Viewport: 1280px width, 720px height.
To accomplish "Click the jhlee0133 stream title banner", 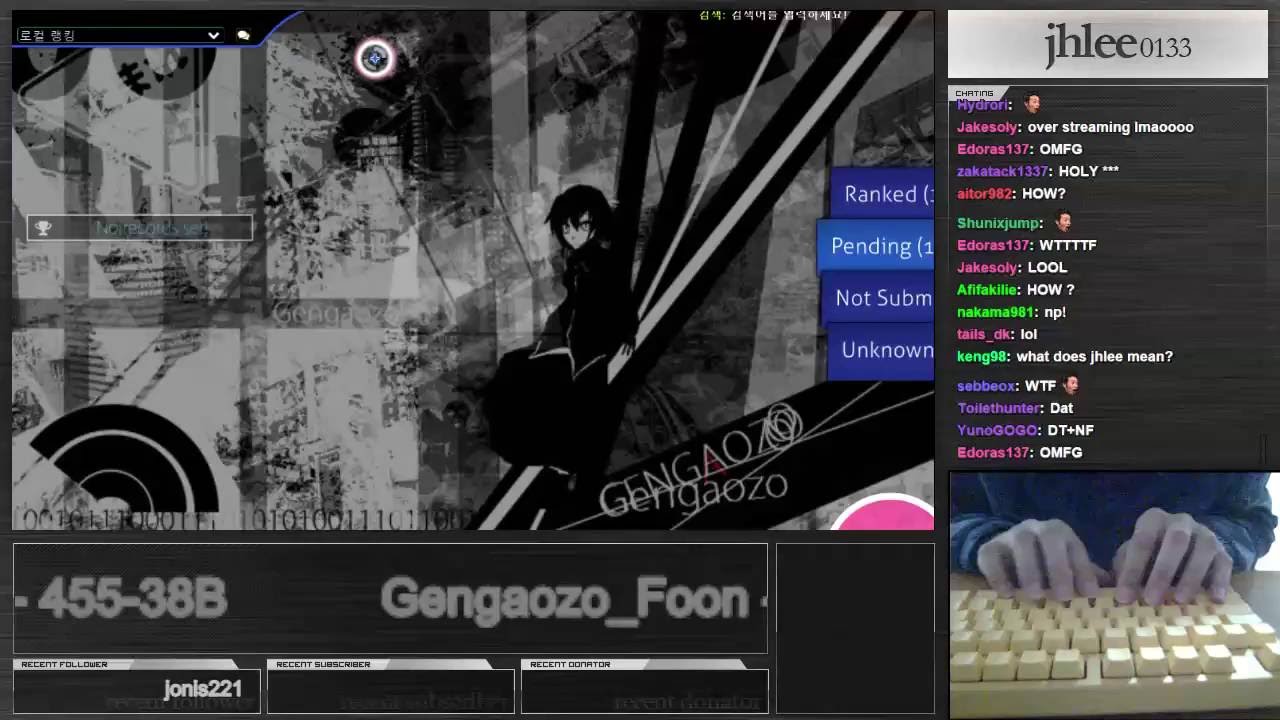I will pyautogui.click(x=1107, y=45).
